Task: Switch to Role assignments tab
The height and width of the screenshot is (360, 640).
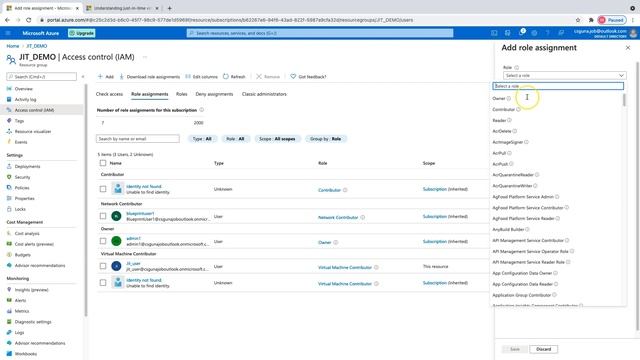Action: [149, 94]
